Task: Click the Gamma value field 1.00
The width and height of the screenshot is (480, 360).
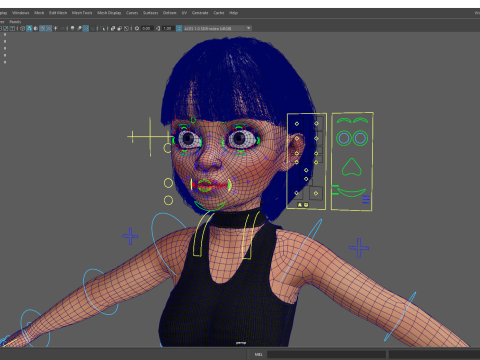Action: coord(168,28)
